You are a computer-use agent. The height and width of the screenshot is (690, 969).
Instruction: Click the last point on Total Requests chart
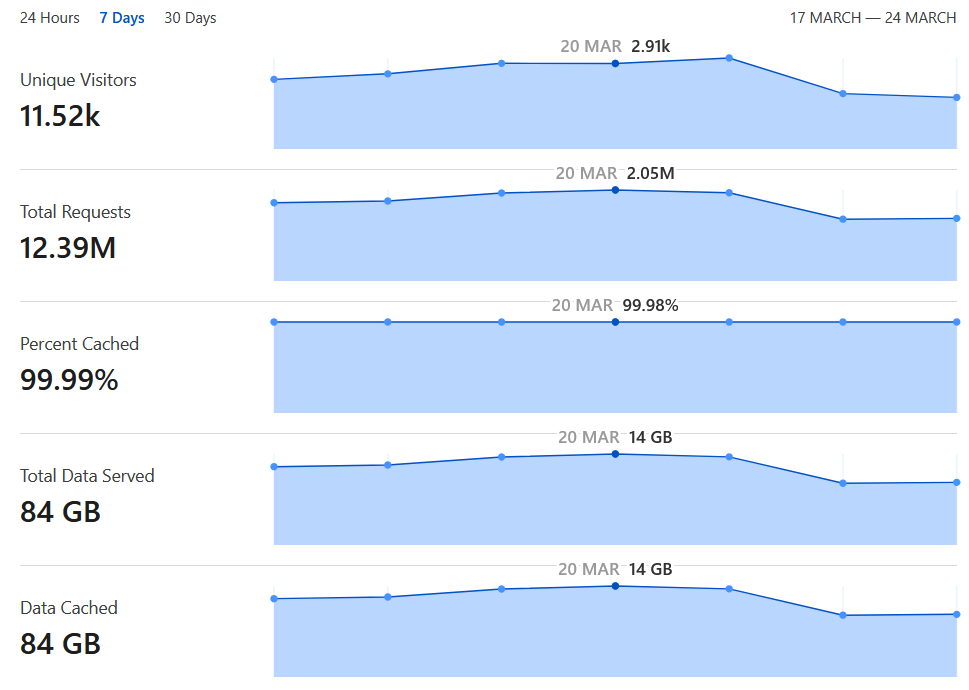click(x=957, y=218)
